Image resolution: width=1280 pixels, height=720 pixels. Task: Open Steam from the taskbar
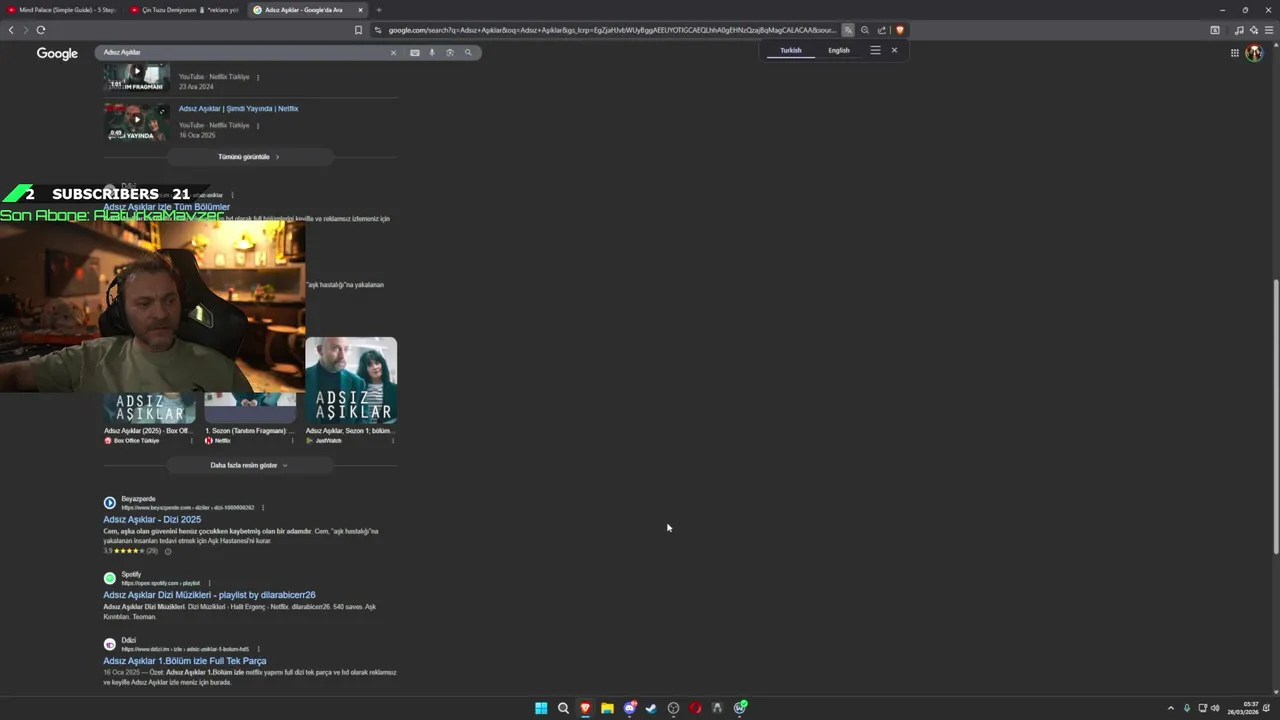651,708
